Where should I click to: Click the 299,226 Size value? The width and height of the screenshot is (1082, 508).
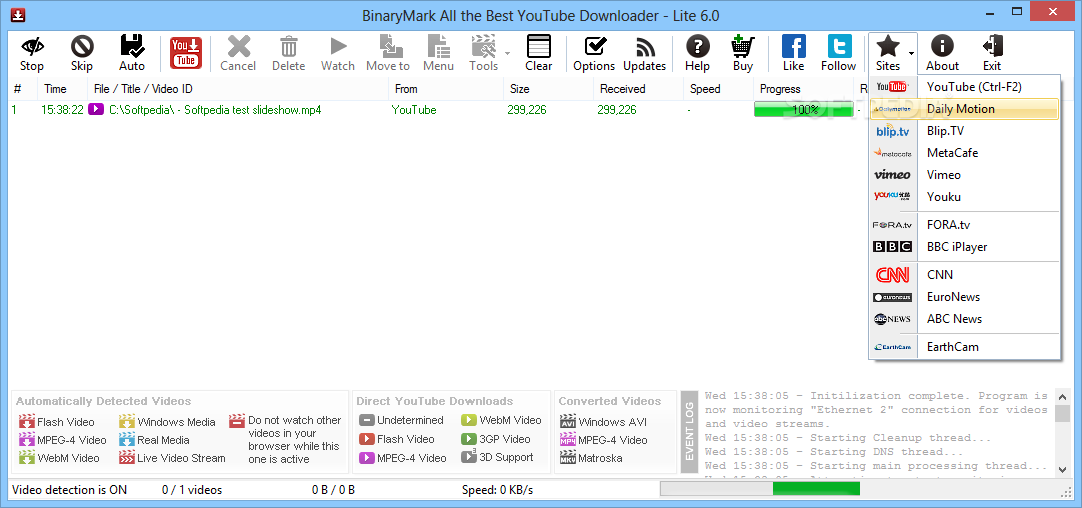coord(527,109)
